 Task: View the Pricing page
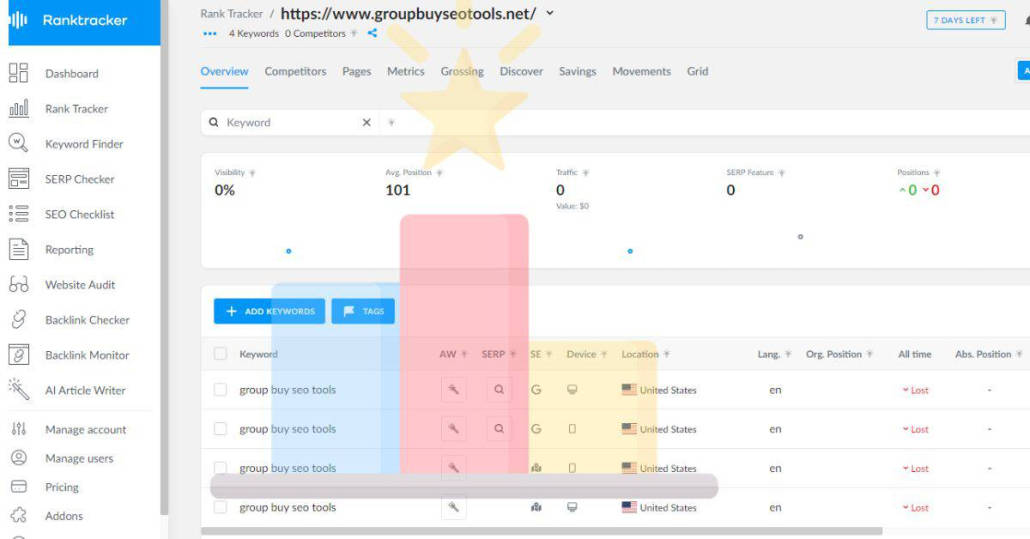(62, 487)
